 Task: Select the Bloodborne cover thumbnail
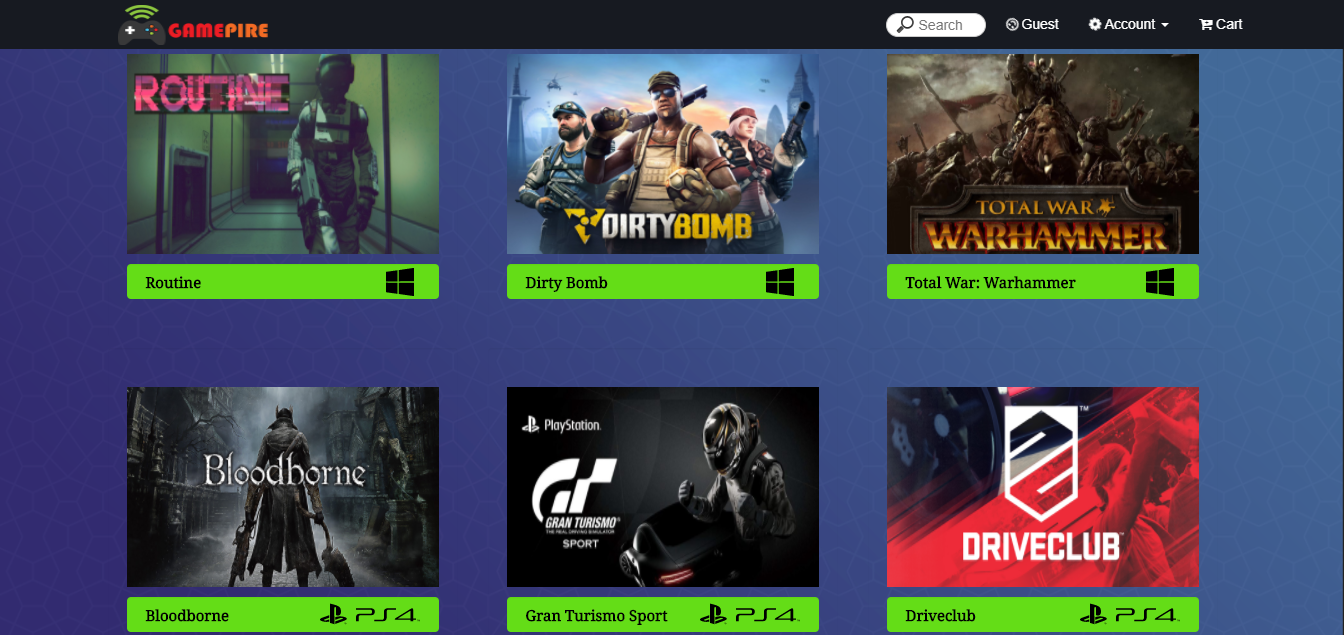(x=283, y=487)
